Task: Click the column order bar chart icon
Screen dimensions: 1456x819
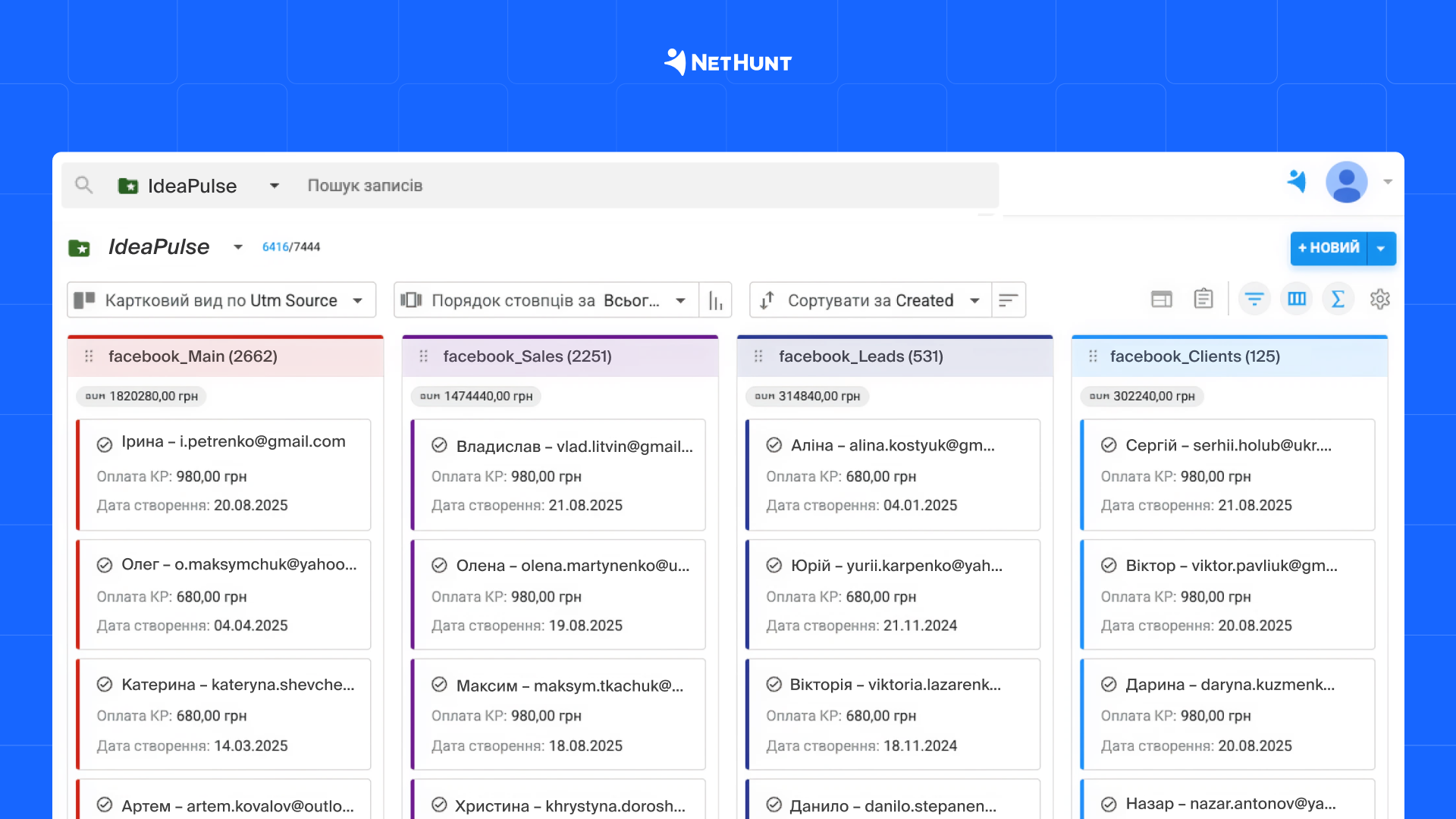Action: pyautogui.click(x=715, y=300)
